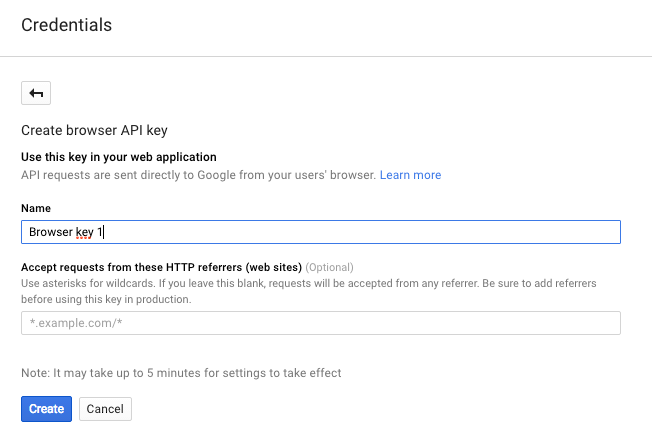This screenshot has height=436, width=652.
Task: Select the 'Create browser API key' title
Action: [94, 131]
